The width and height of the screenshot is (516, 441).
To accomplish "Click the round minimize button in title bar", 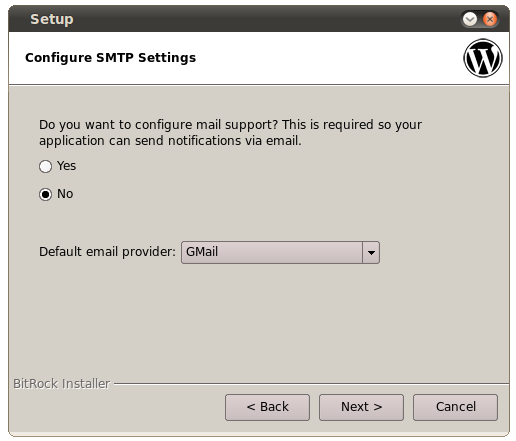I will 470,19.
